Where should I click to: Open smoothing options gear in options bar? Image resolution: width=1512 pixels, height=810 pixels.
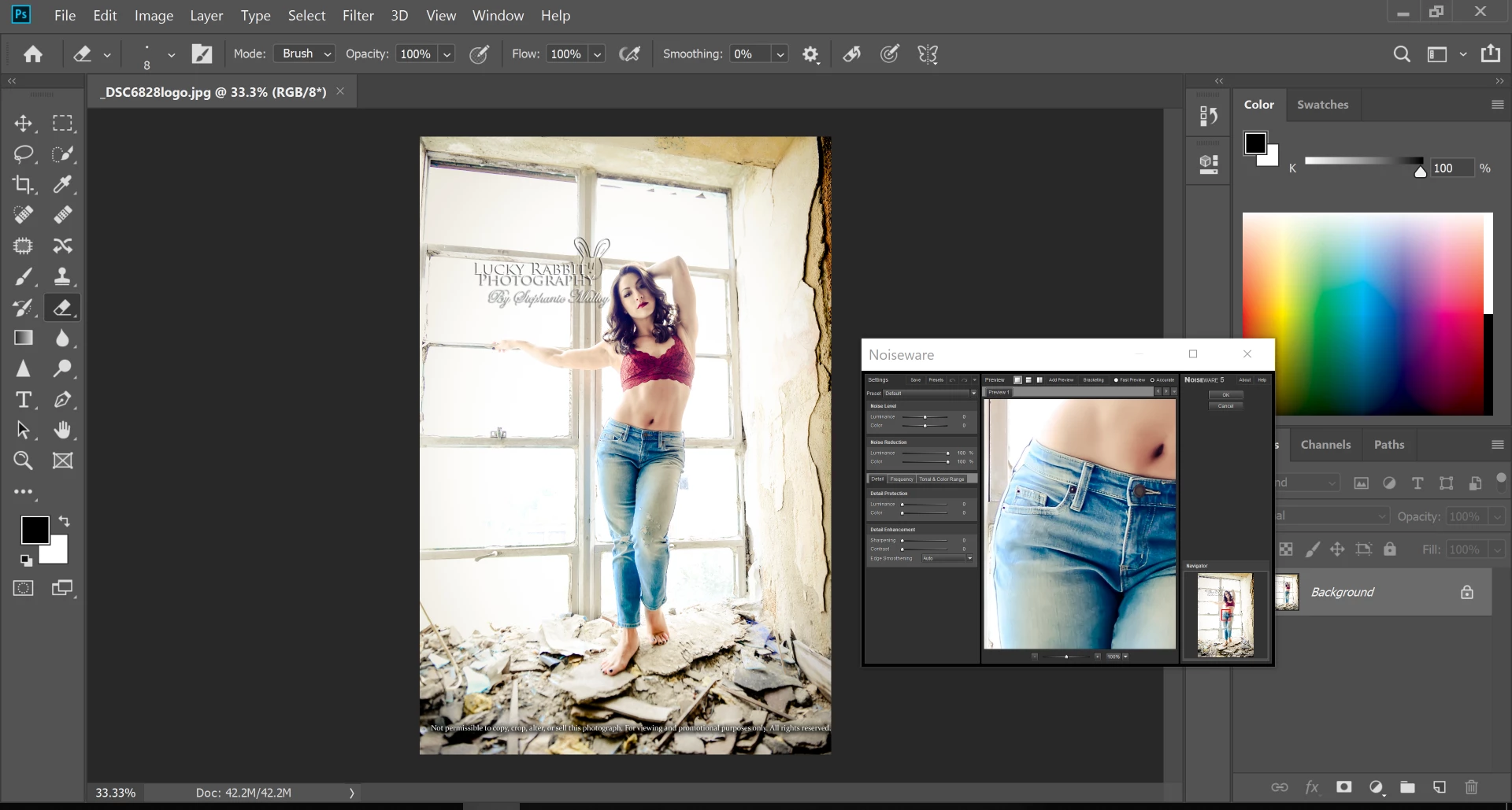point(810,54)
